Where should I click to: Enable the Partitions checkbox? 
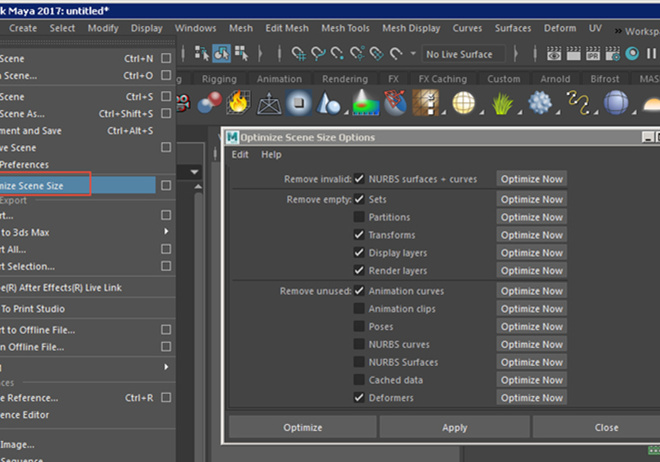359,217
